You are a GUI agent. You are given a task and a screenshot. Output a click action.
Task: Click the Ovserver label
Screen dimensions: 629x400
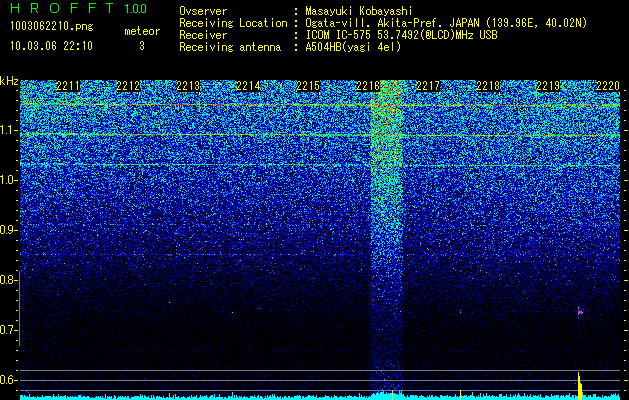click(x=203, y=11)
